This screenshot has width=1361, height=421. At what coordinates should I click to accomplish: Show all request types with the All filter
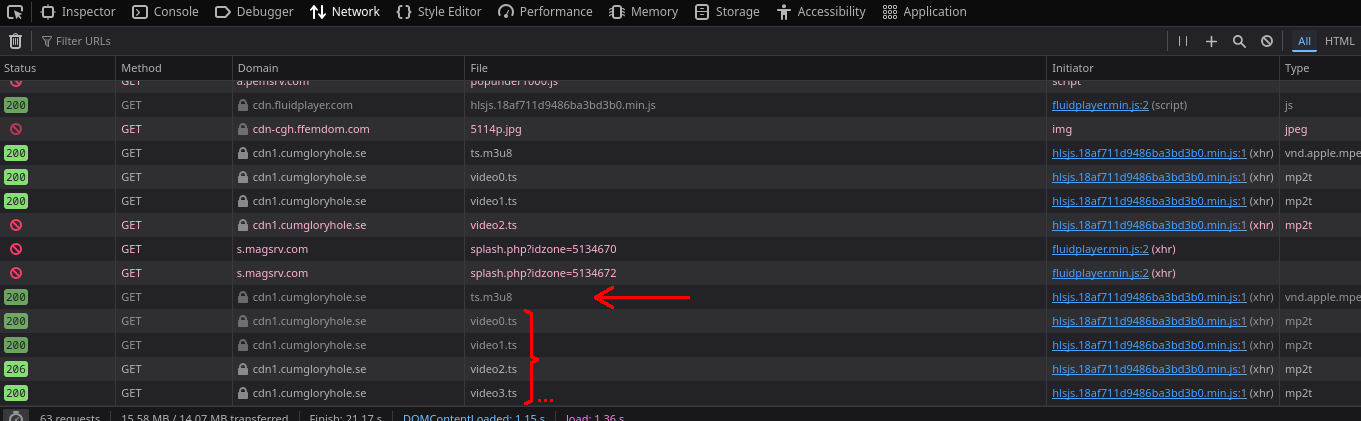[1304, 41]
